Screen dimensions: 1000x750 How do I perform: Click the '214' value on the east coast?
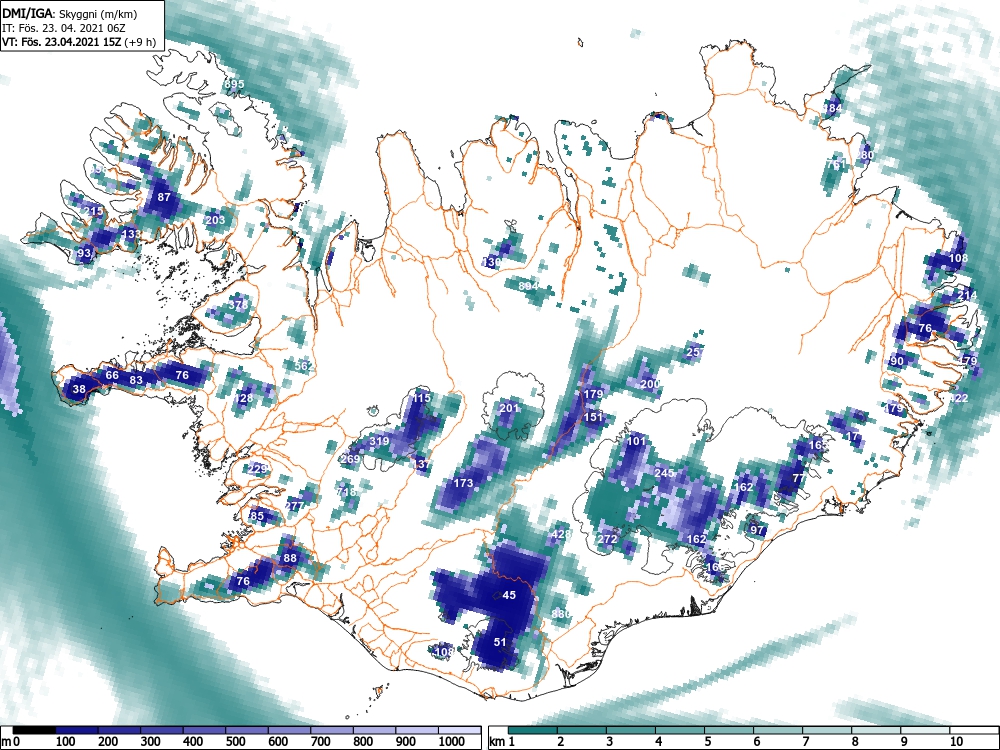967,295
